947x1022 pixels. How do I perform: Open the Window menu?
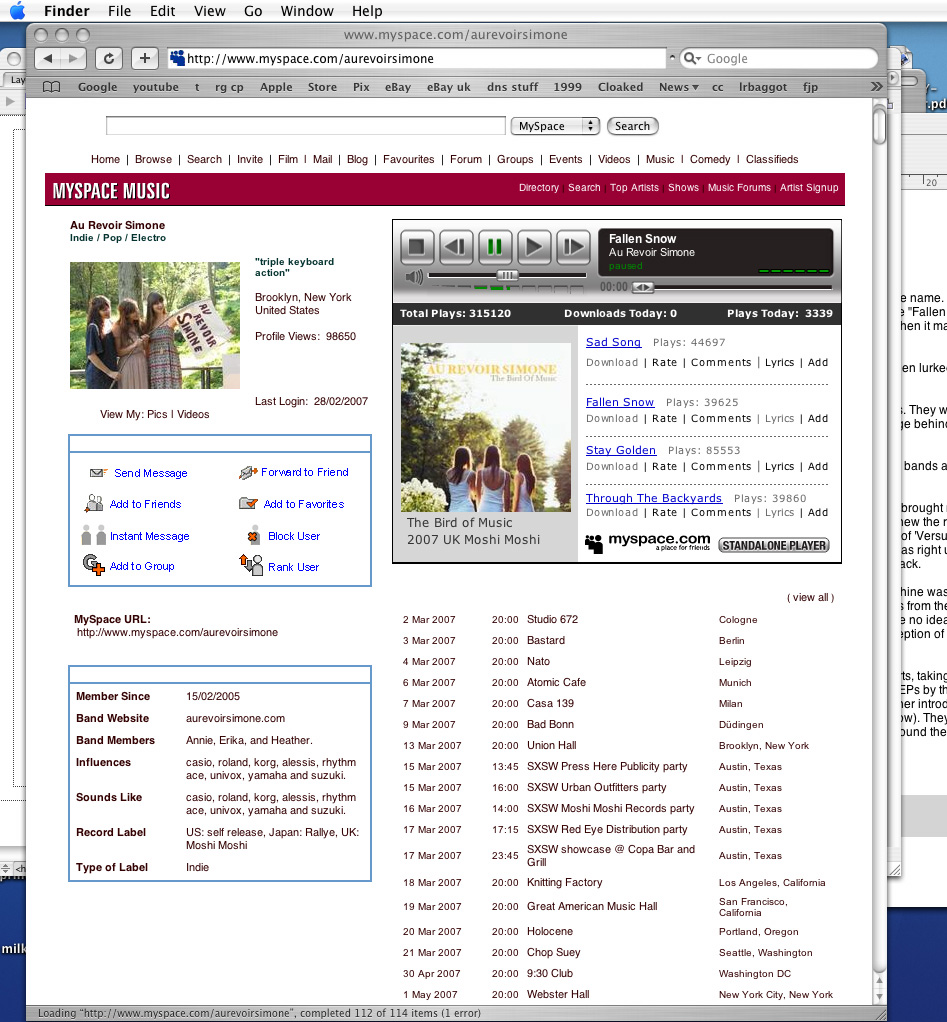307,11
